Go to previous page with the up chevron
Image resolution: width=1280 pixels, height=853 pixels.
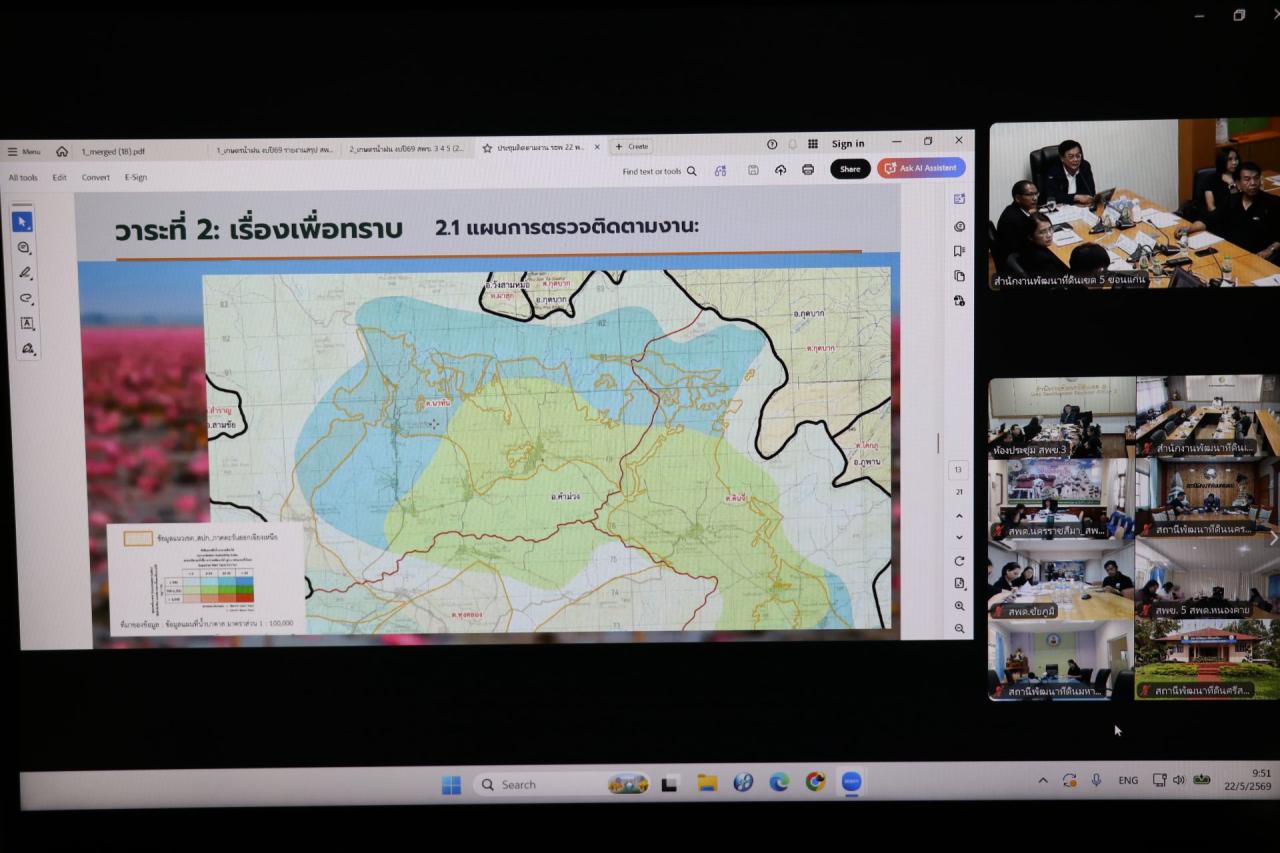point(960,516)
